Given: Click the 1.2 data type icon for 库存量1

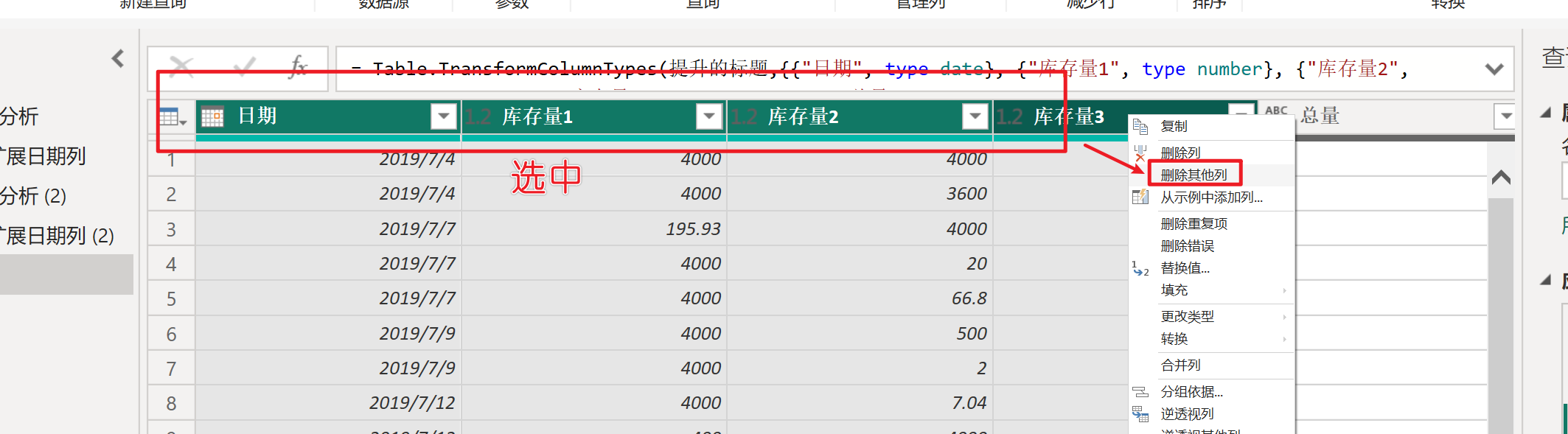Looking at the screenshot, I should tap(478, 117).
